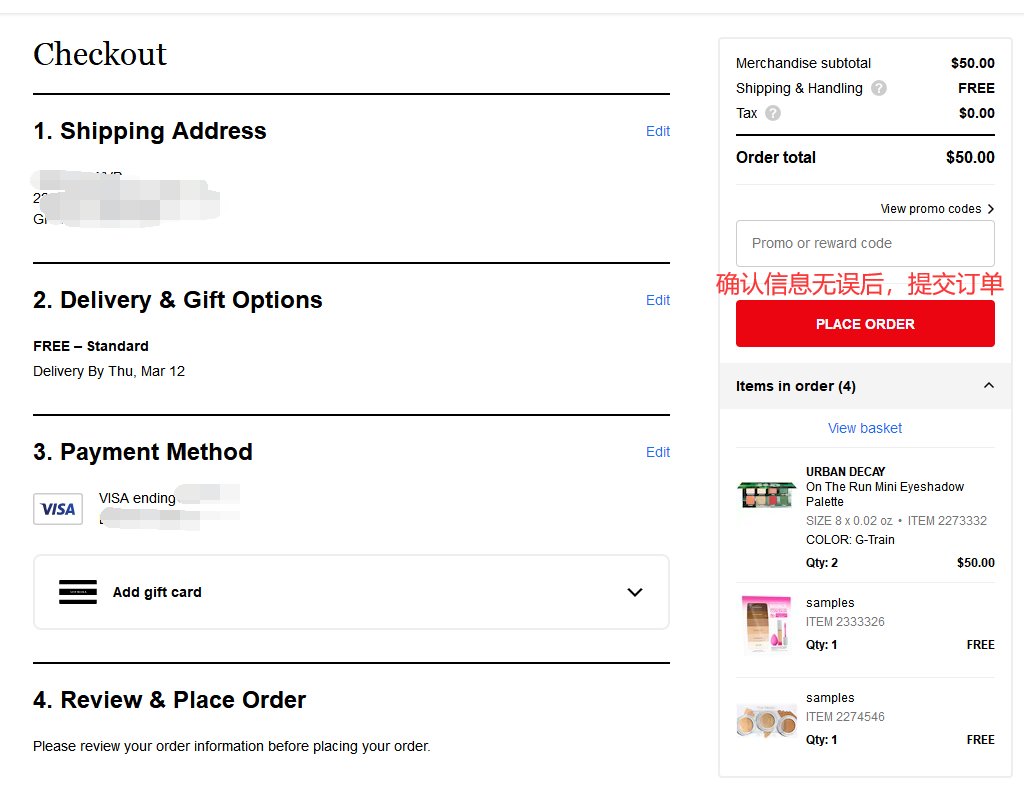This screenshot has height=802, width=1024.
Task: Expand the Add gift card chevron
Action: click(x=635, y=592)
